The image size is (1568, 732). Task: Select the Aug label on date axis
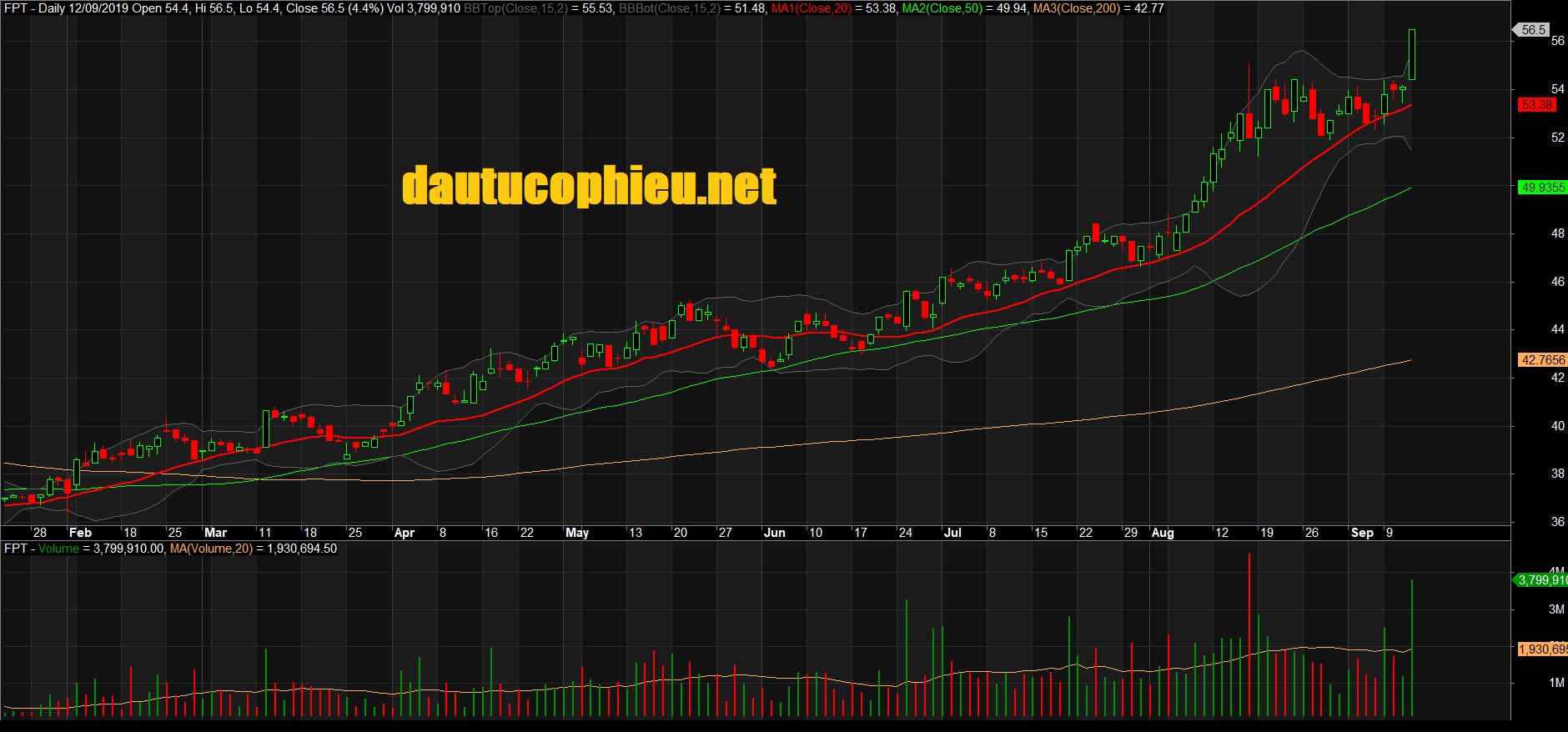(x=1162, y=533)
